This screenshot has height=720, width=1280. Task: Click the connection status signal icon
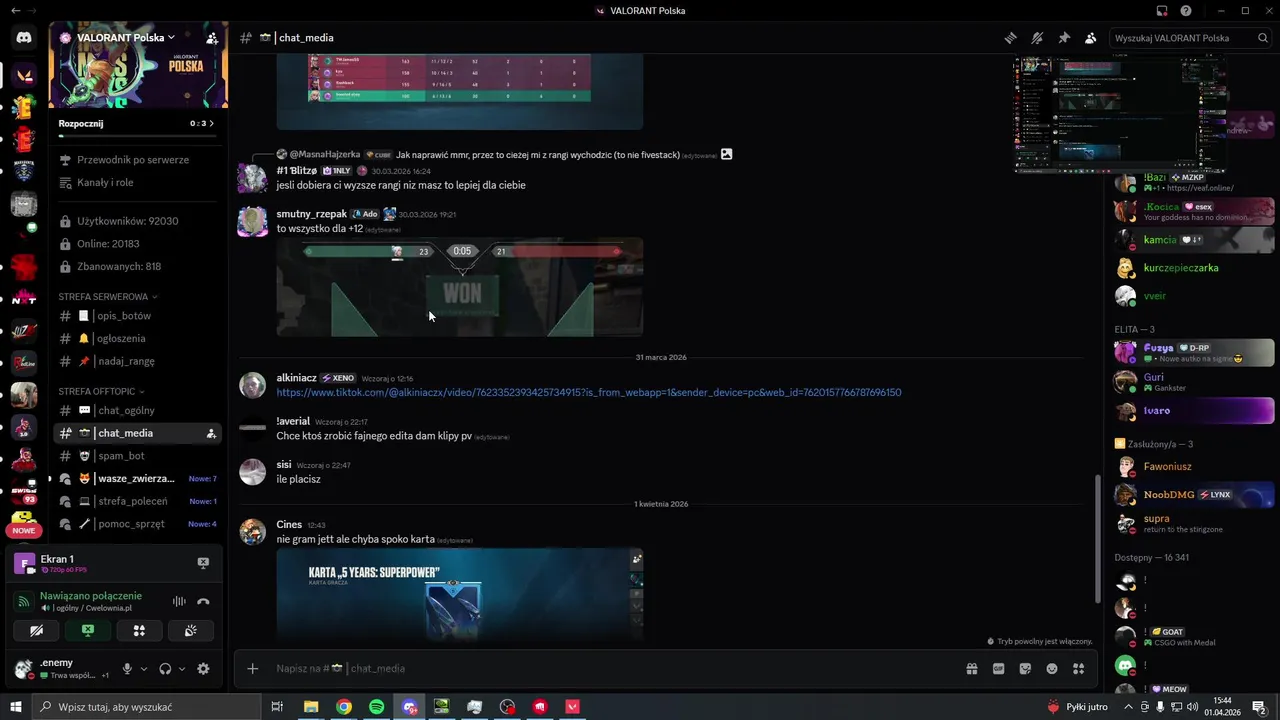[24, 601]
